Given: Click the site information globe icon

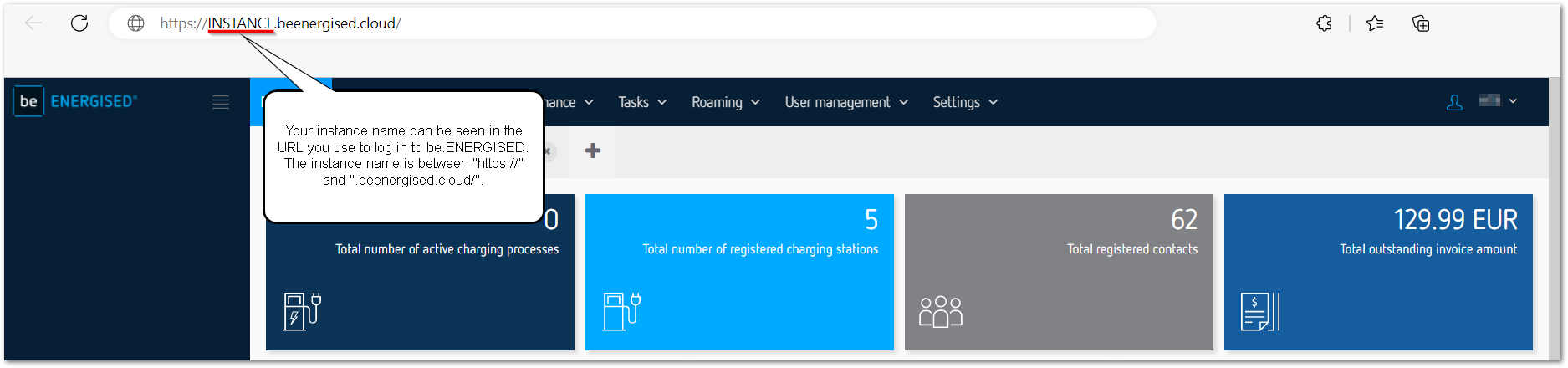Looking at the screenshot, I should (135, 23).
